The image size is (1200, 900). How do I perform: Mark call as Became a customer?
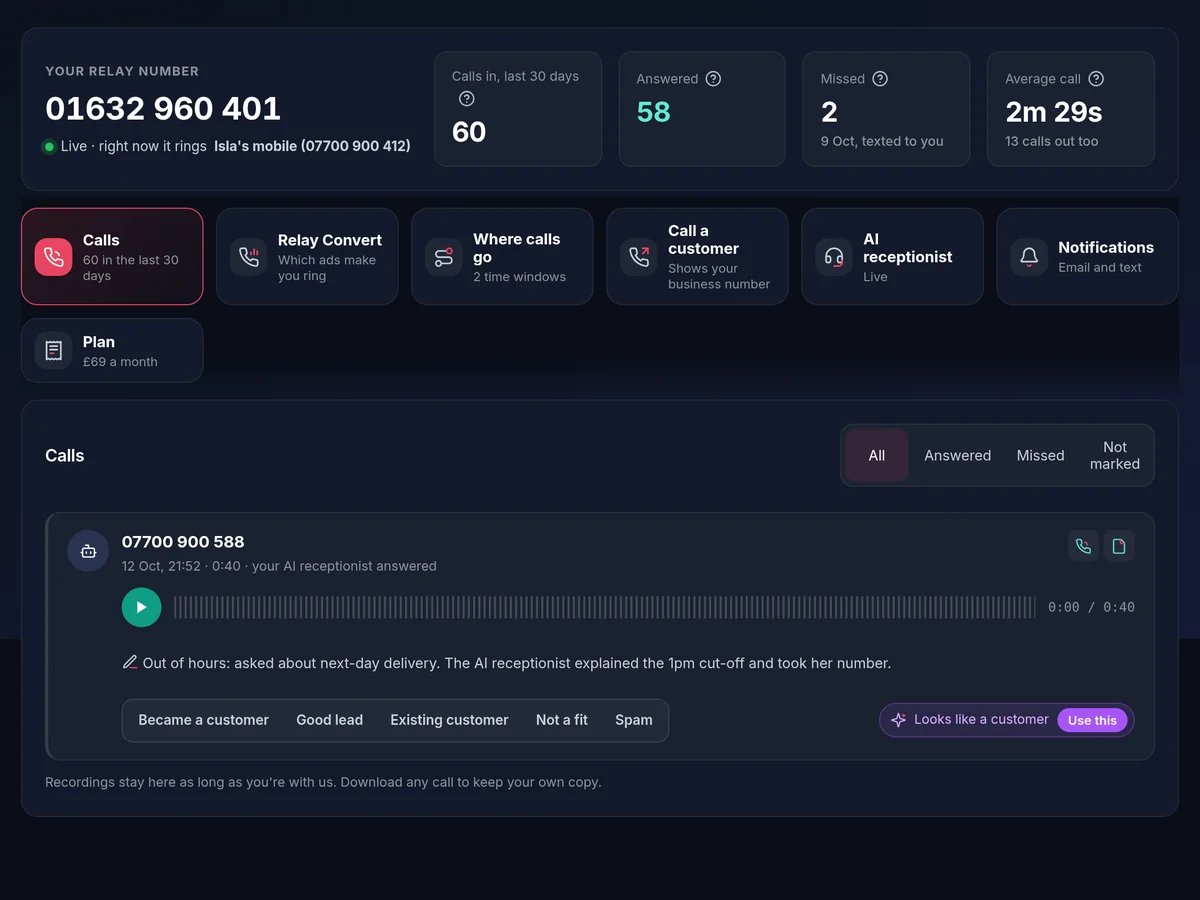(x=203, y=720)
